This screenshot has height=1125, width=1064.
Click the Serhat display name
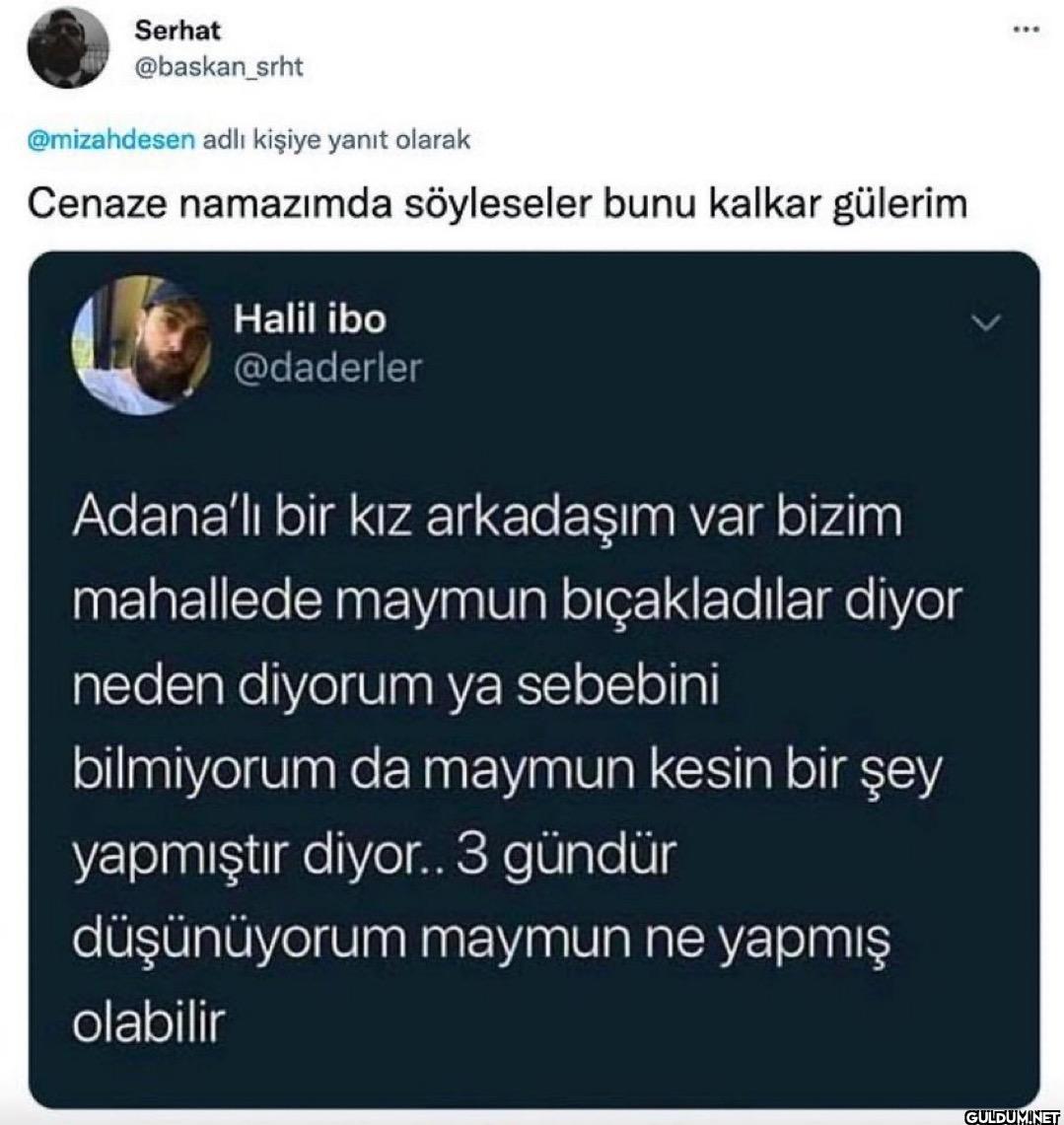177,31
